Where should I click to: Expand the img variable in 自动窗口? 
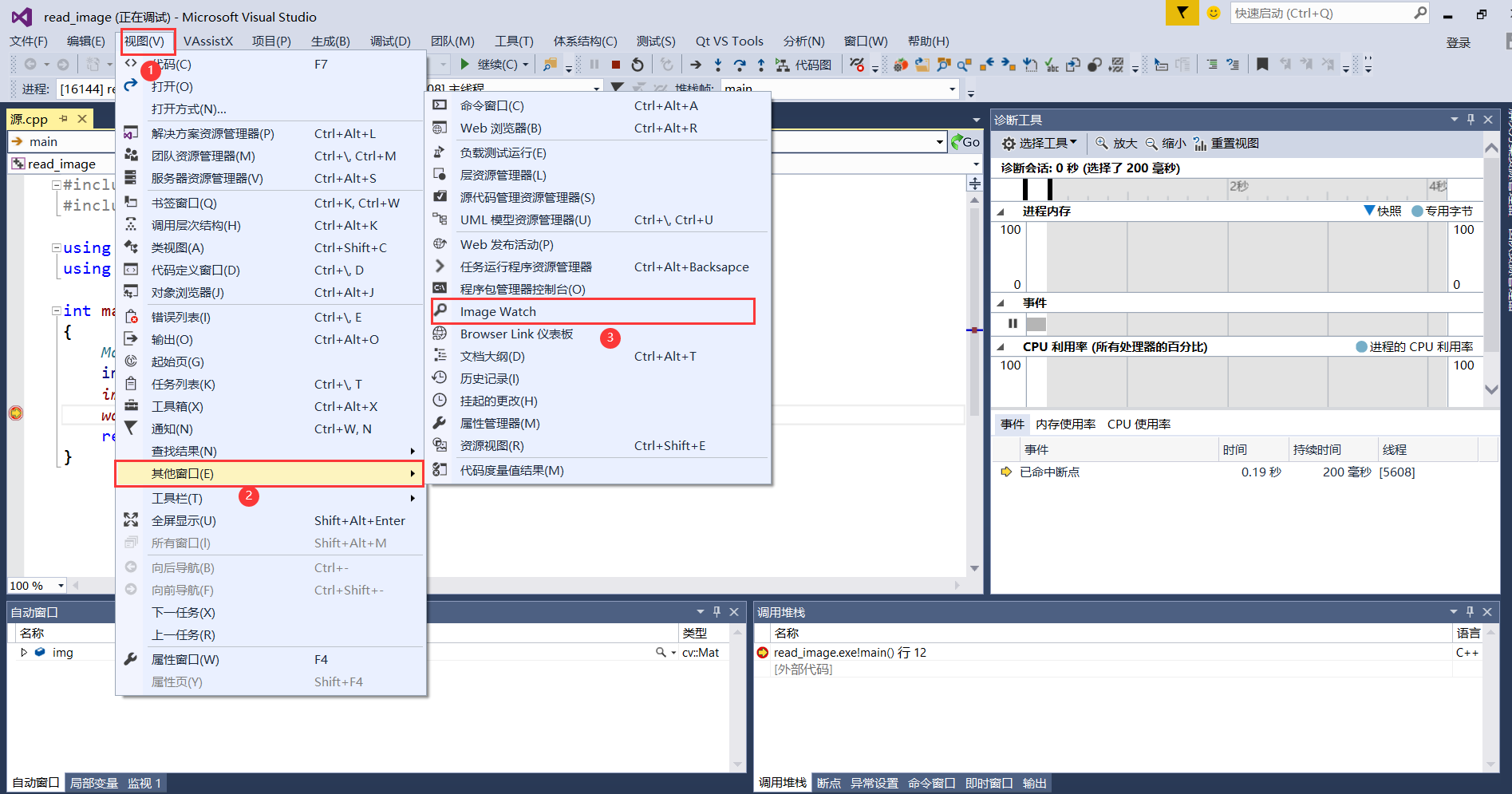tap(24, 652)
